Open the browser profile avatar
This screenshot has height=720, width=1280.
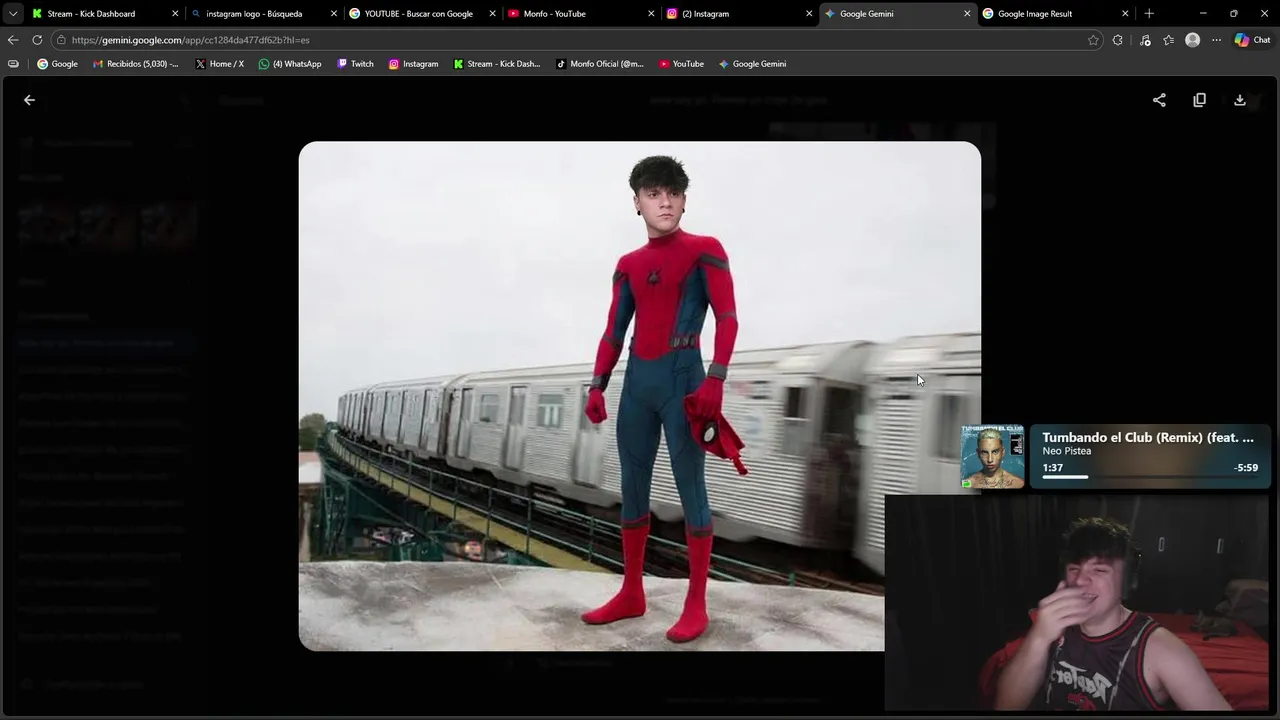(1192, 40)
